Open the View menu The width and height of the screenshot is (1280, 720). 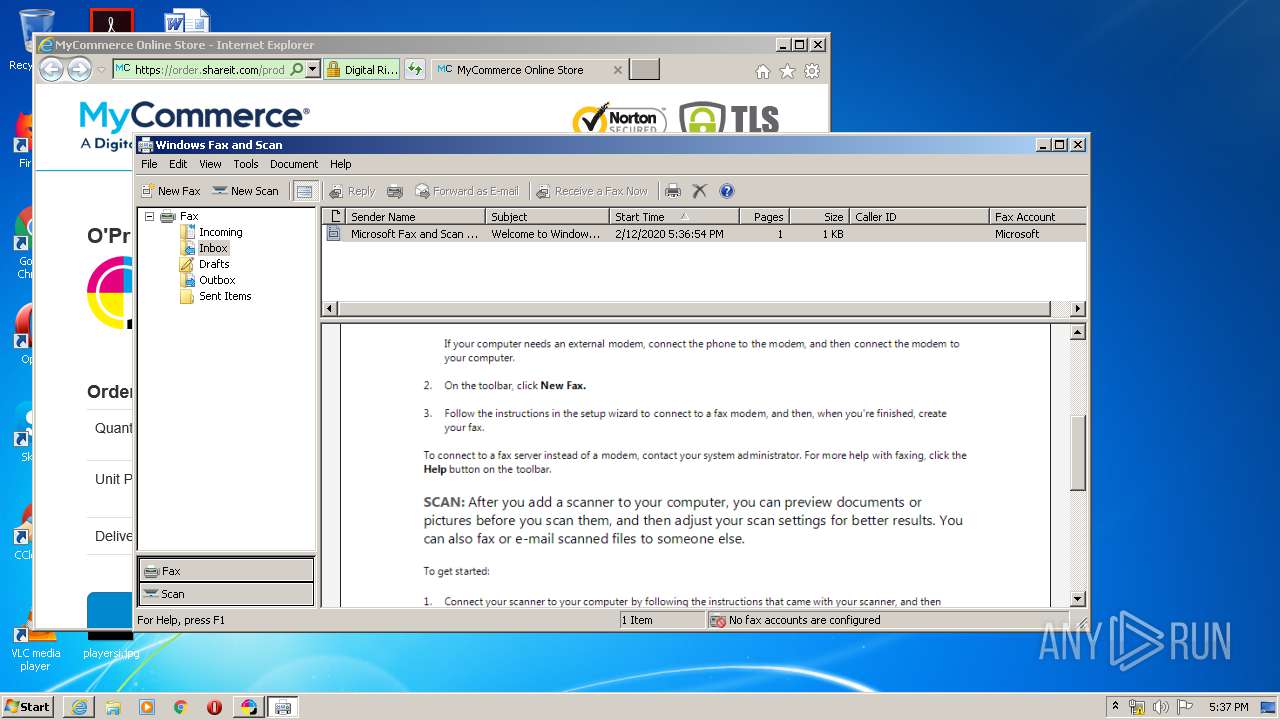210,164
